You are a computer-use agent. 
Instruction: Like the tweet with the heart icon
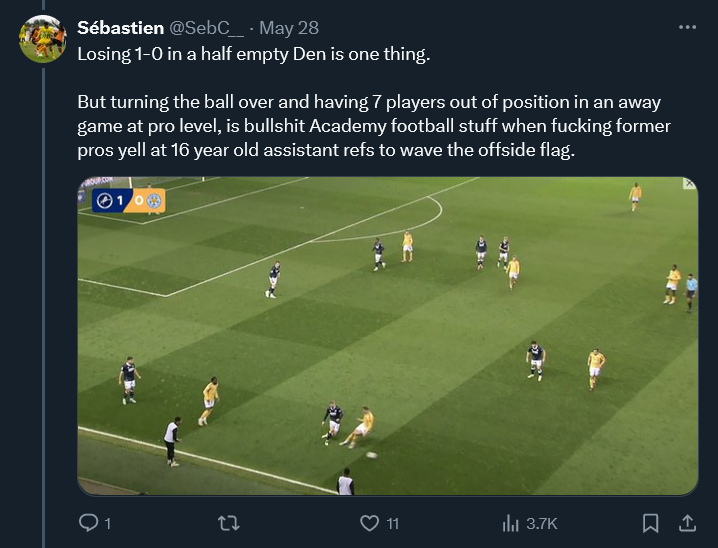370,523
